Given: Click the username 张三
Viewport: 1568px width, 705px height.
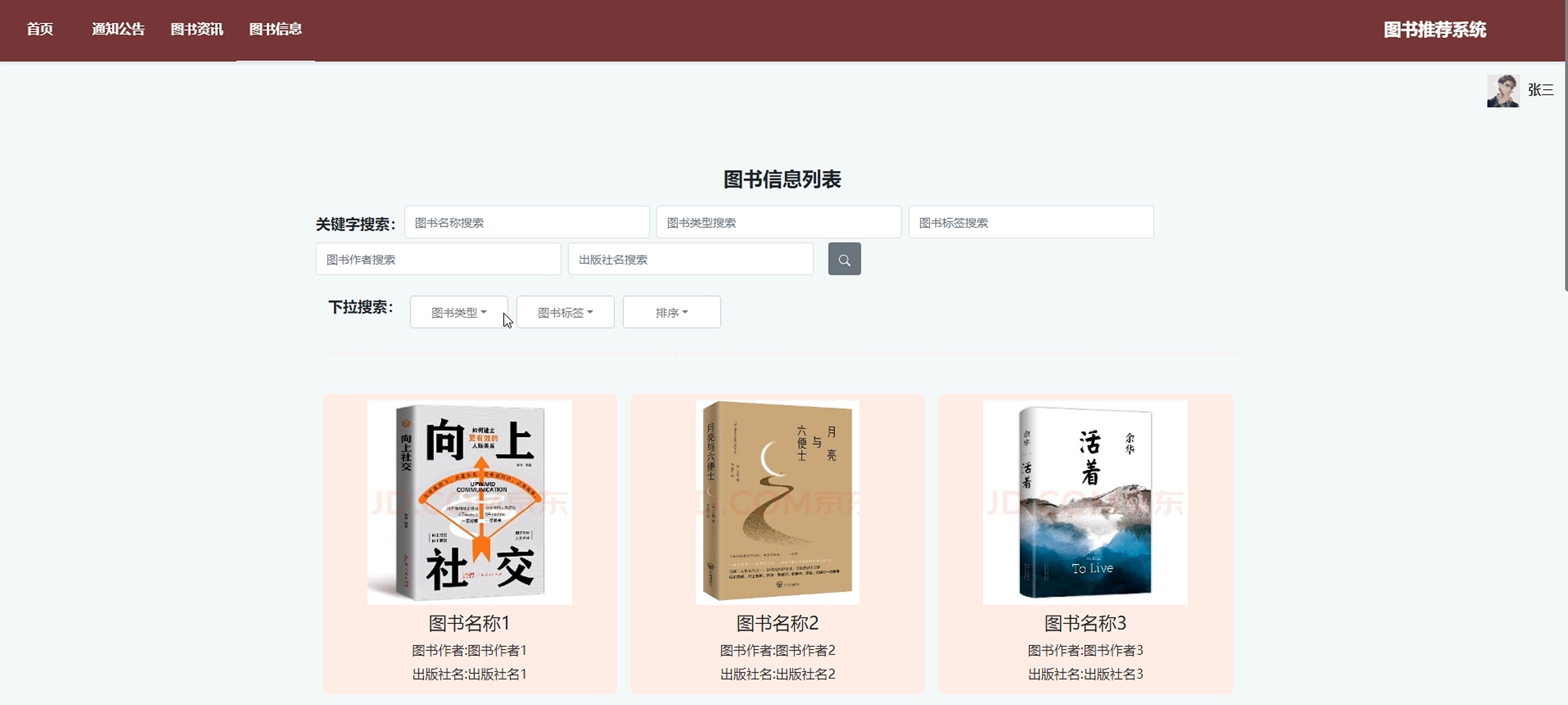Looking at the screenshot, I should point(1540,90).
